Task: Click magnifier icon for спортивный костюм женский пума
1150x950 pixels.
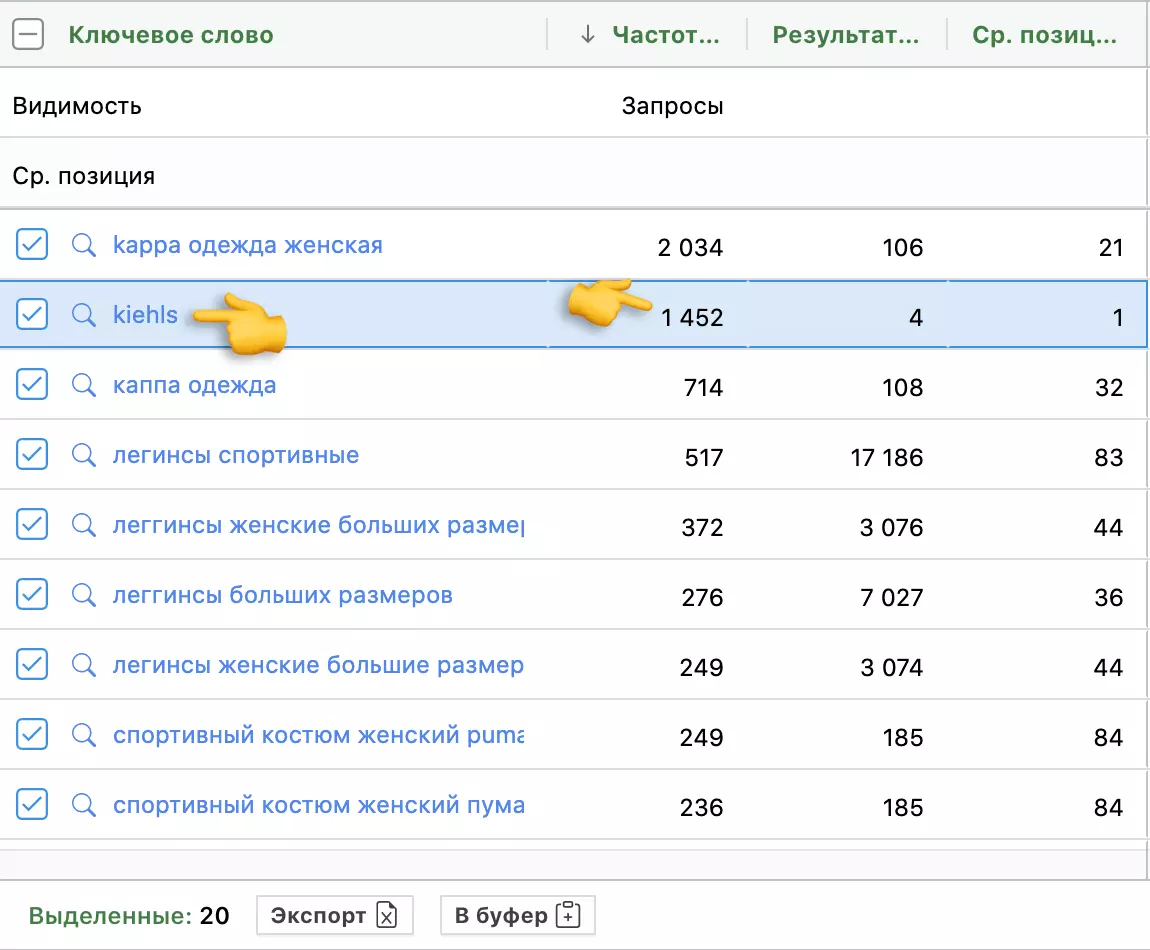Action: click(84, 805)
